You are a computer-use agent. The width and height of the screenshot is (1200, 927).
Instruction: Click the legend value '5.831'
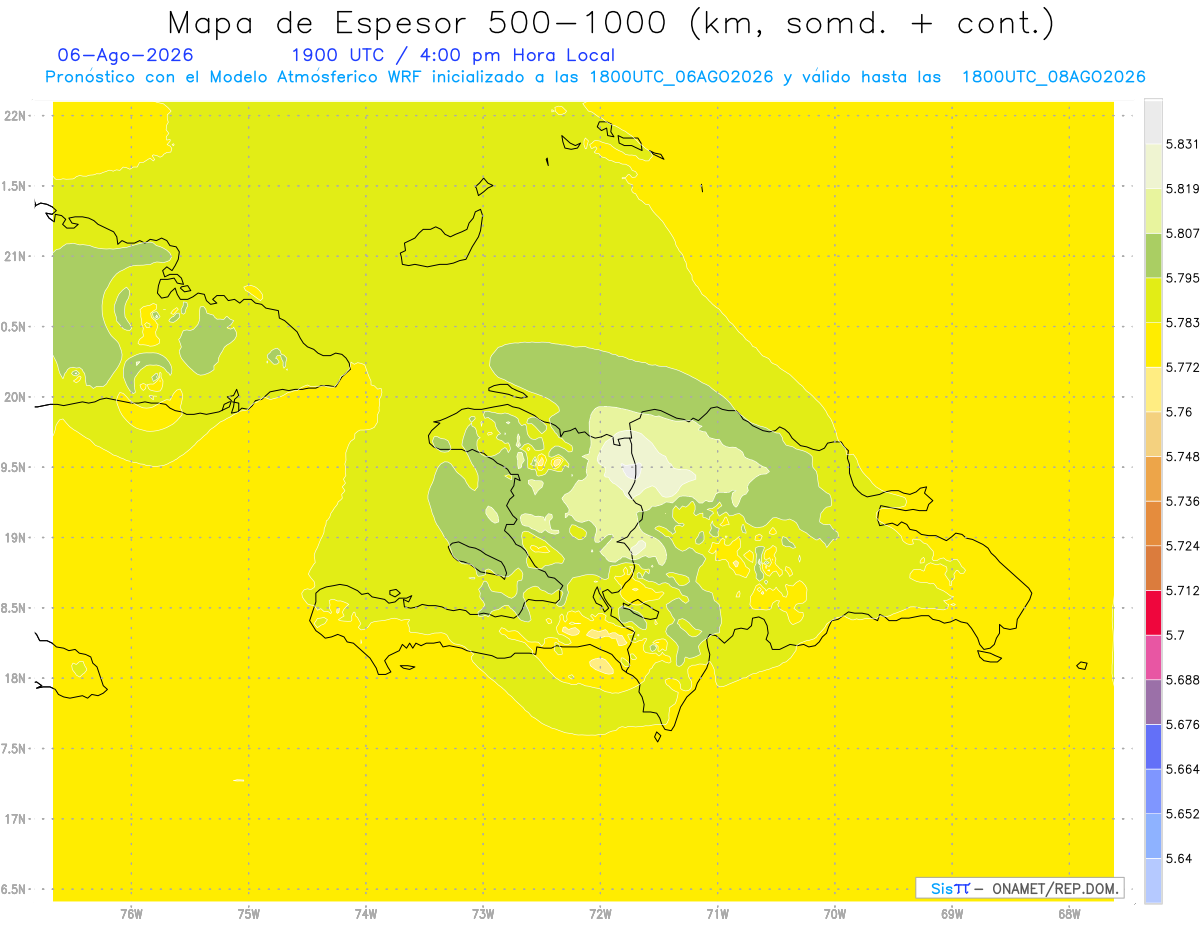point(1181,144)
